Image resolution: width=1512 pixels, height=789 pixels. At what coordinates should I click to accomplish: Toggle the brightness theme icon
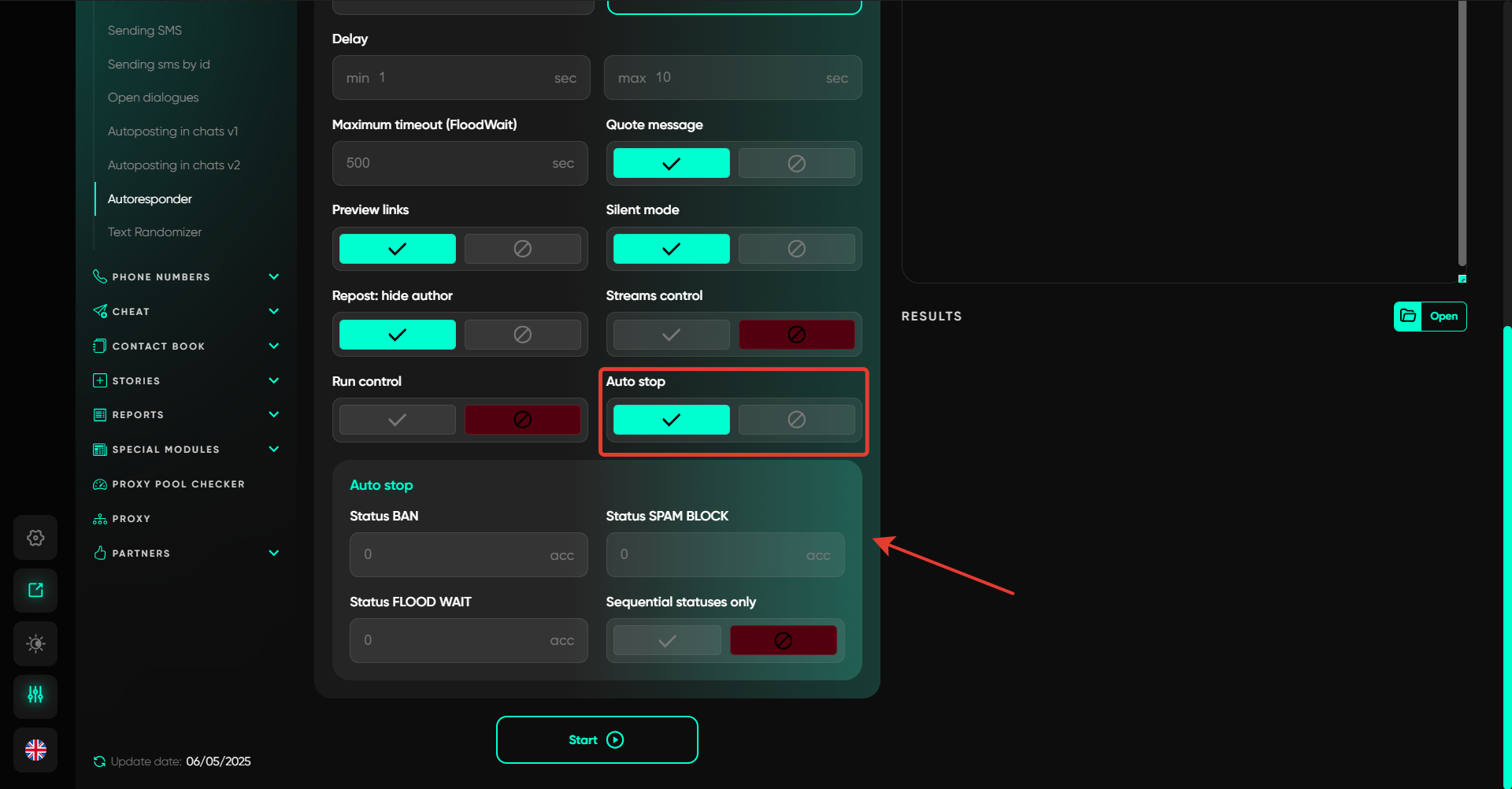35,643
